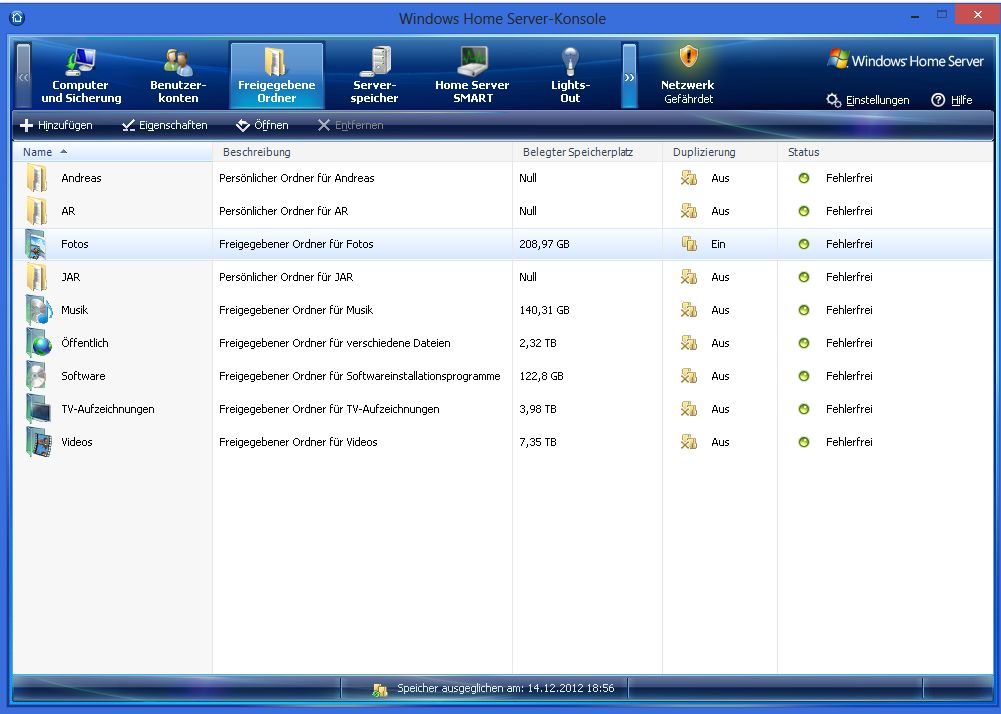Select the JAR folder icon
The image size is (1001, 714).
click(x=37, y=277)
